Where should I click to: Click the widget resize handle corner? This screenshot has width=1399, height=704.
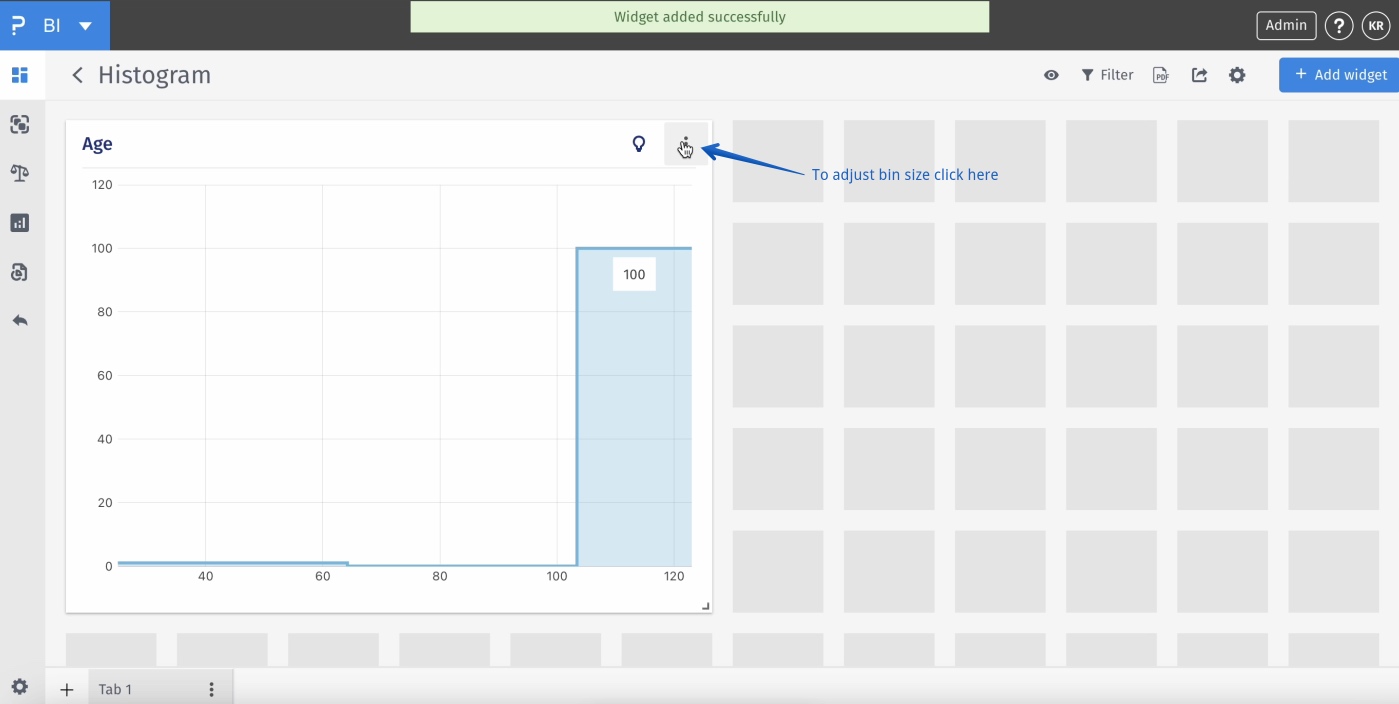click(705, 606)
